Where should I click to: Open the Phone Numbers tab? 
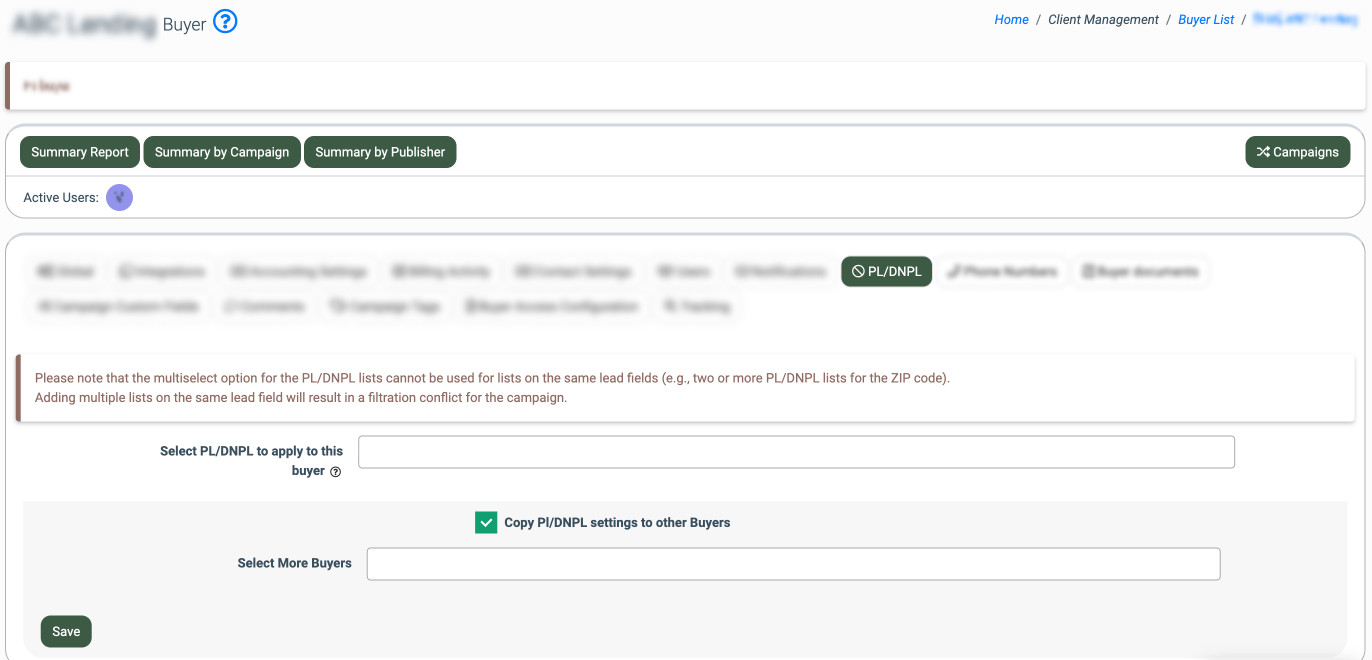pyautogui.click(x=1002, y=272)
